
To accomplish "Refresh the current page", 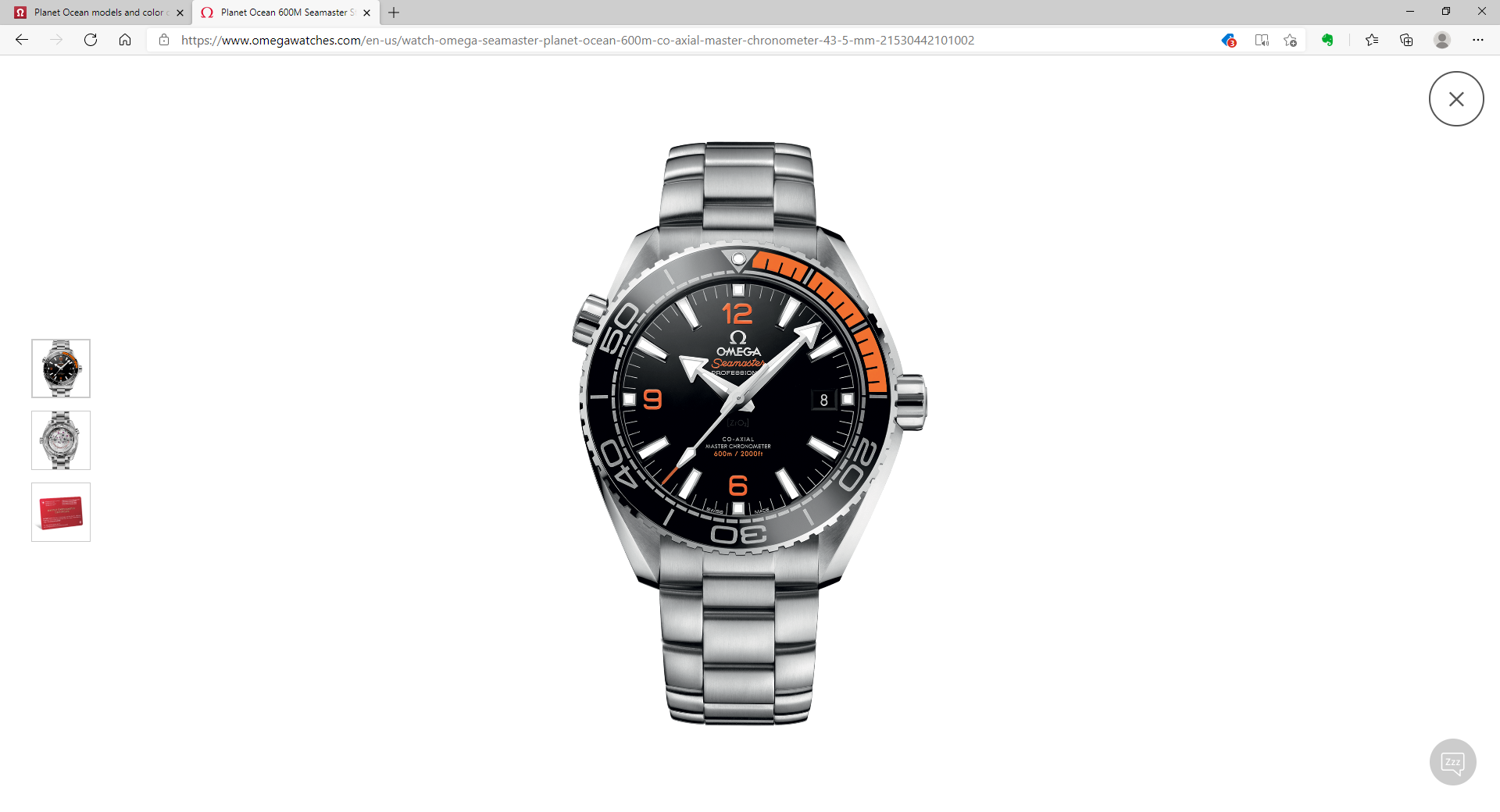I will [91, 40].
